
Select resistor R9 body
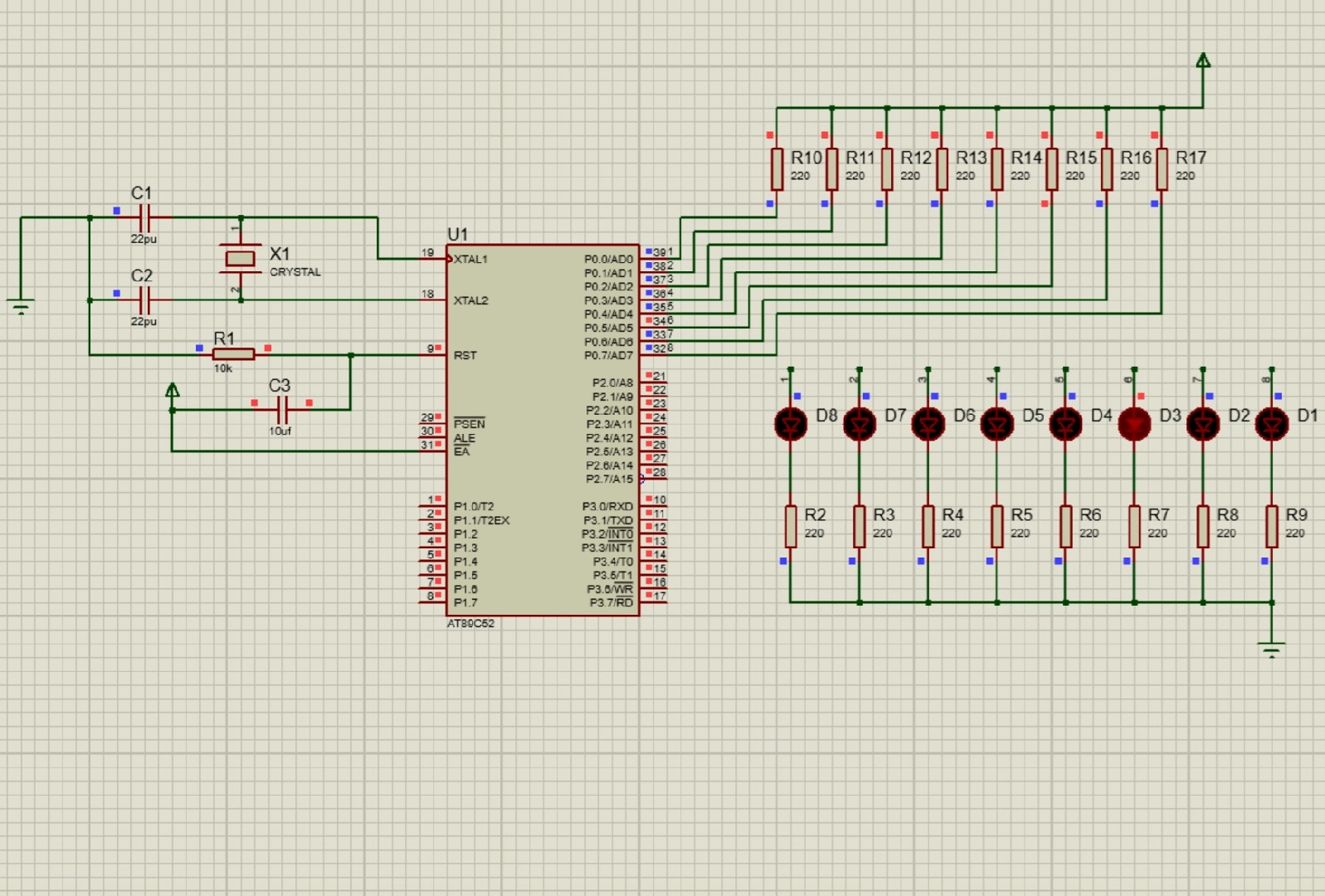[1272, 527]
